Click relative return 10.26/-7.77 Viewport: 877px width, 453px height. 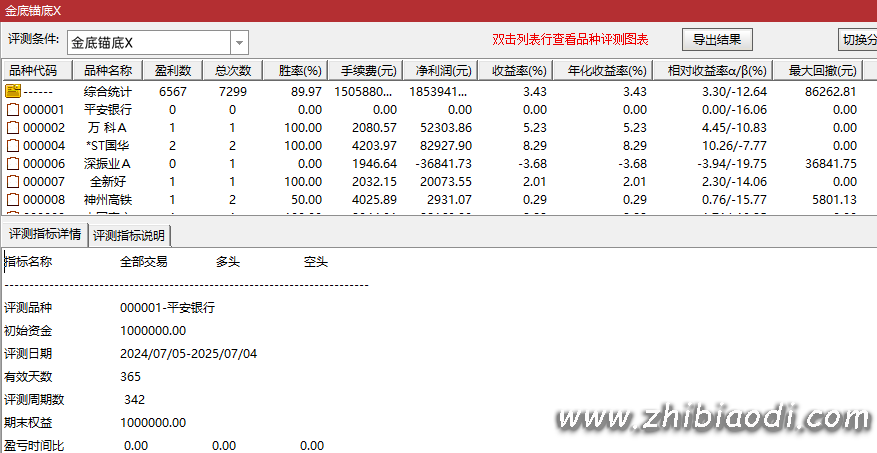click(734, 145)
